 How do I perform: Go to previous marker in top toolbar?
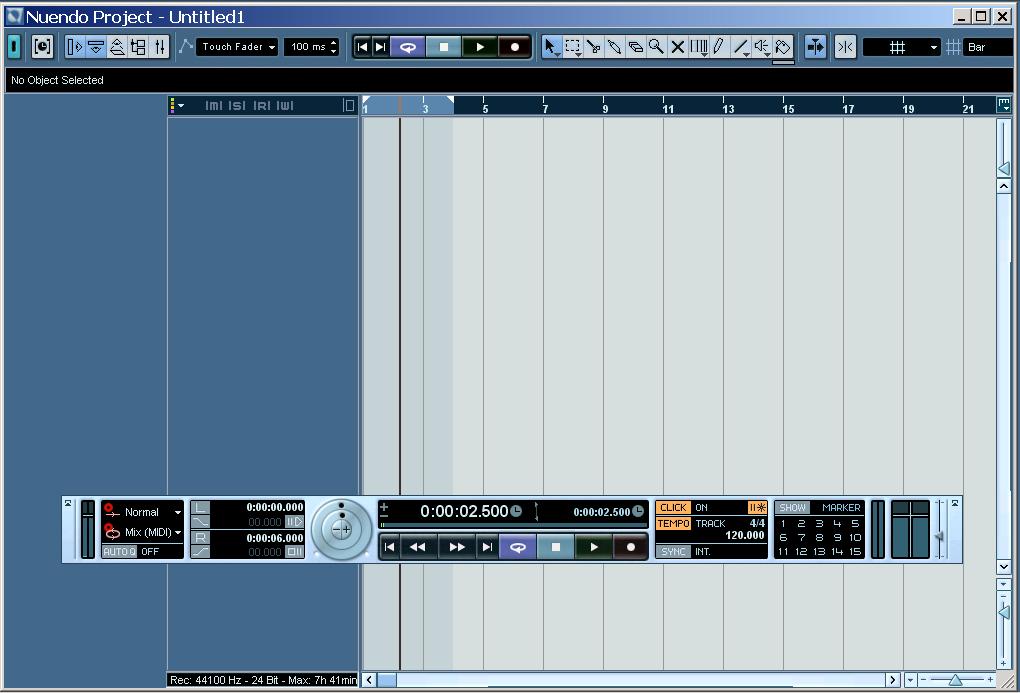(x=362, y=47)
